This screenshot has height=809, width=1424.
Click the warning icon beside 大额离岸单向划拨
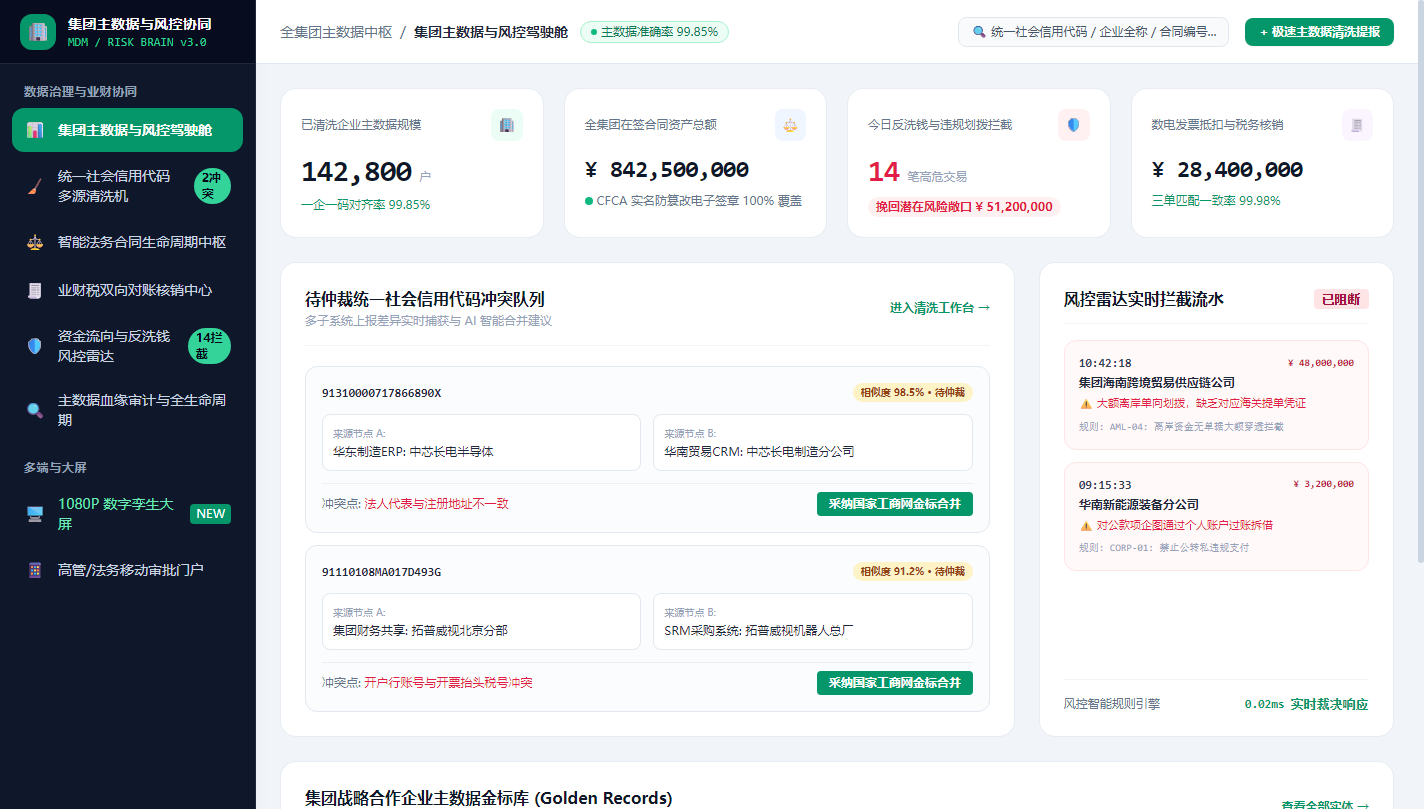coord(1085,404)
